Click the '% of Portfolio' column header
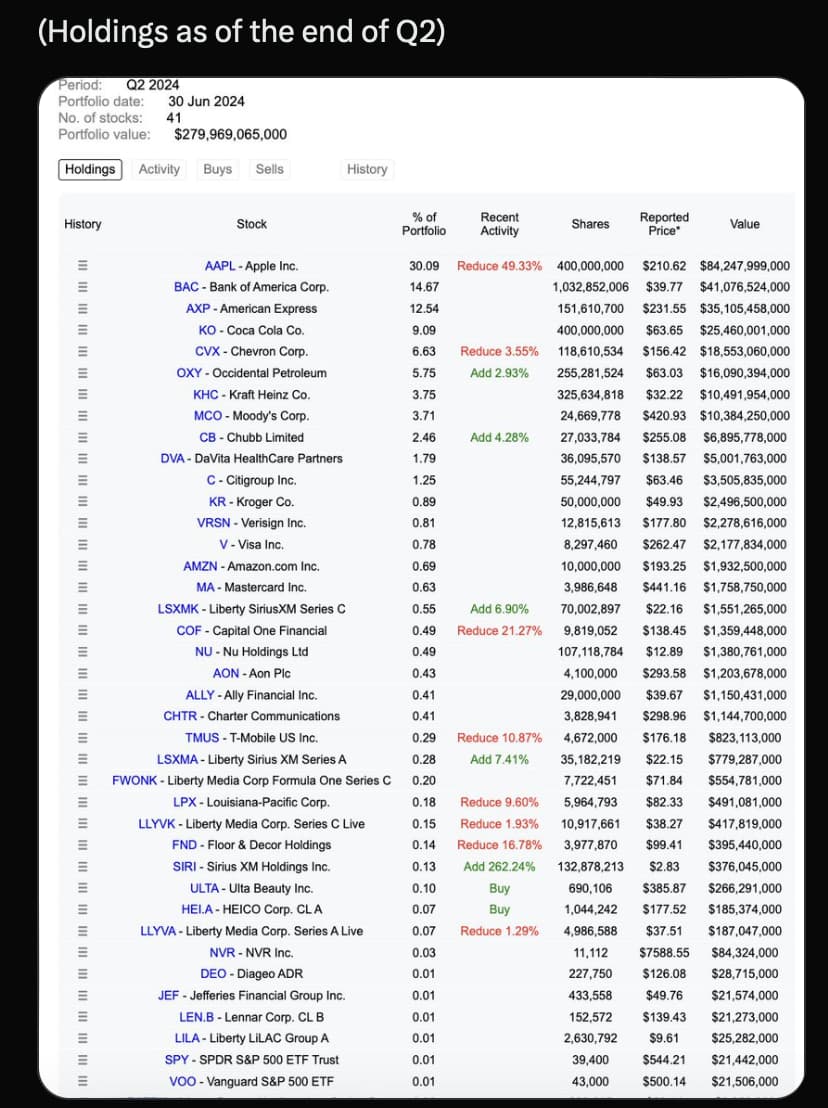828x1108 pixels. (424, 224)
